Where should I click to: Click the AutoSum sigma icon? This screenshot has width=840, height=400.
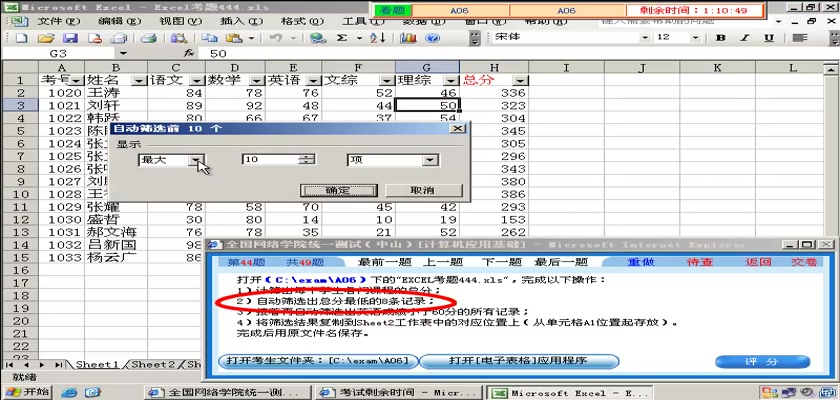(x=342, y=38)
